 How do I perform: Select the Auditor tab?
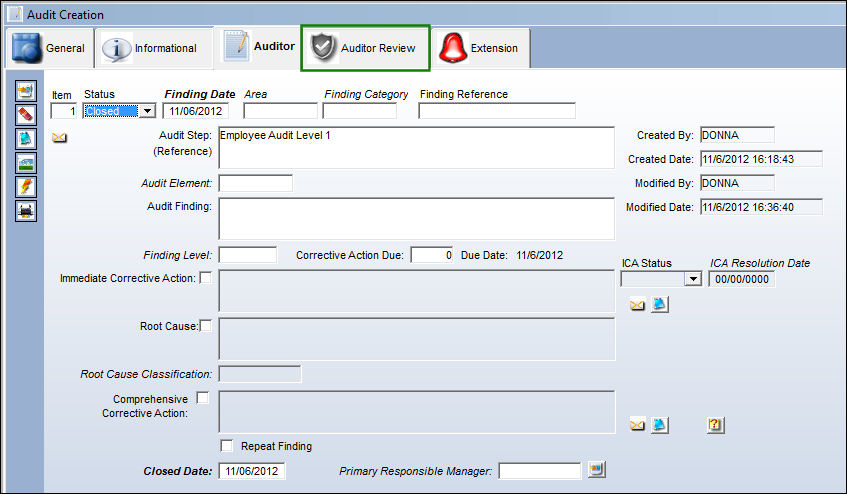point(258,46)
